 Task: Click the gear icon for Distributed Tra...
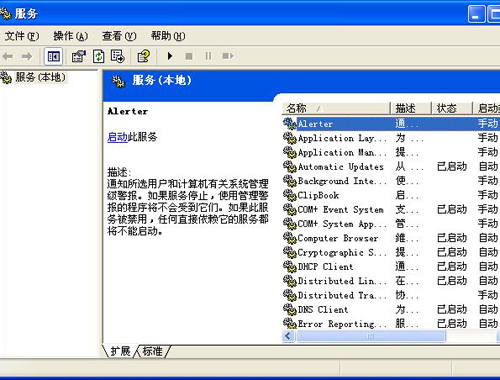pos(290,296)
